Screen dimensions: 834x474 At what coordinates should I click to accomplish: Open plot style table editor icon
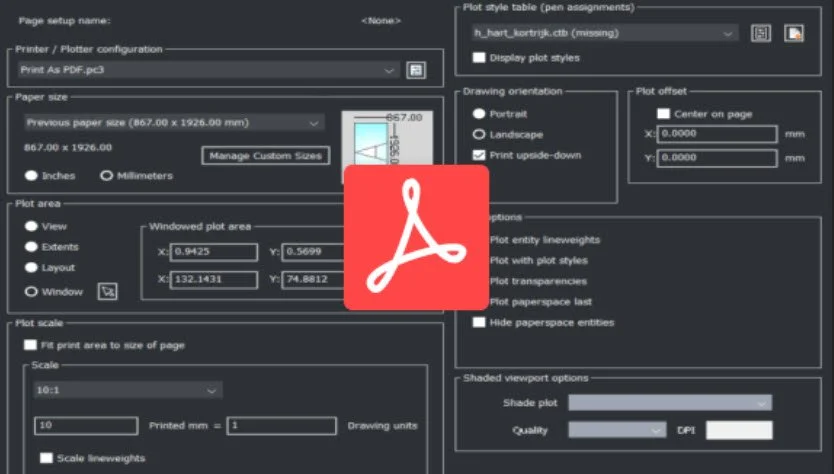point(761,34)
